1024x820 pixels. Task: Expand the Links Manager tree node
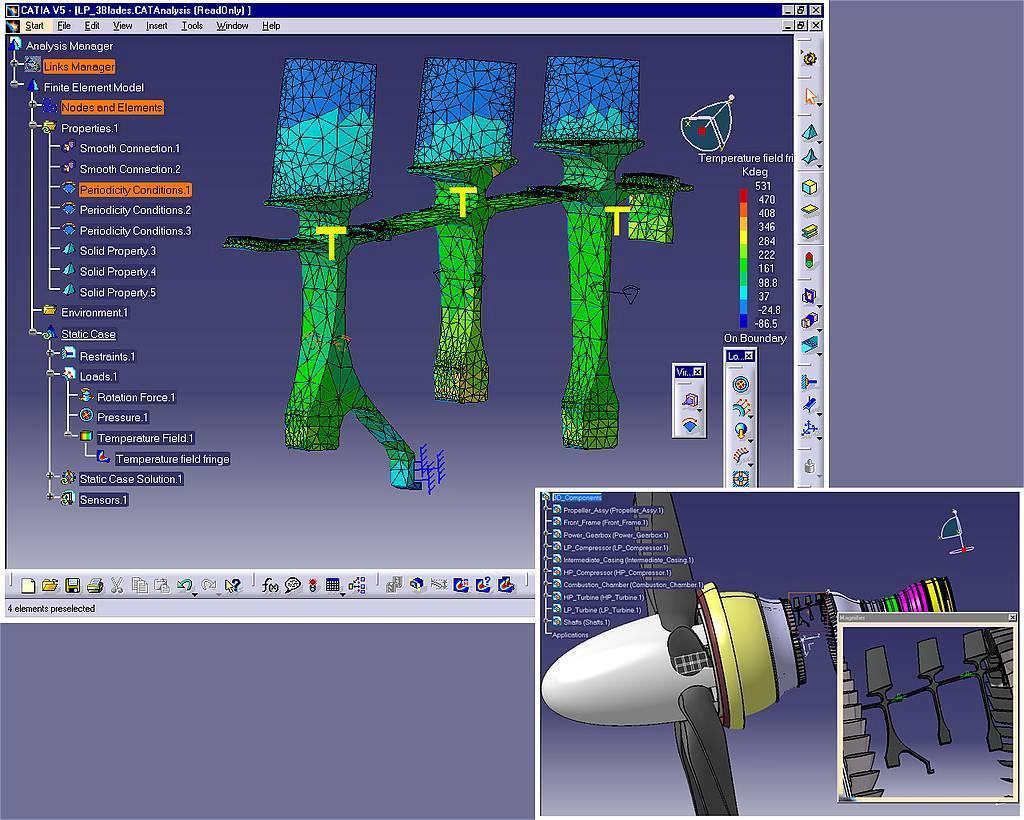click(x=13, y=64)
